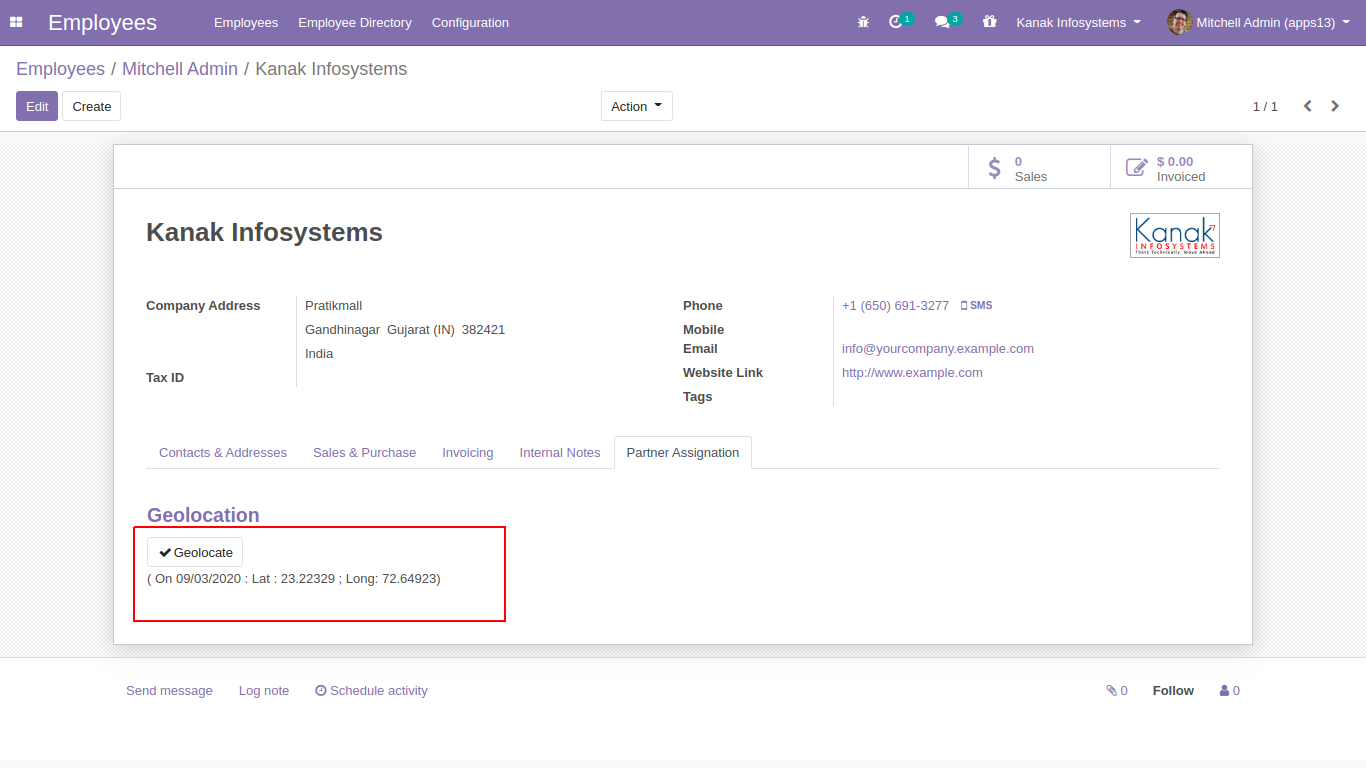Screen dimensions: 1366x768
Task: Click the attachments paperclip icon
Action: (x=1111, y=690)
